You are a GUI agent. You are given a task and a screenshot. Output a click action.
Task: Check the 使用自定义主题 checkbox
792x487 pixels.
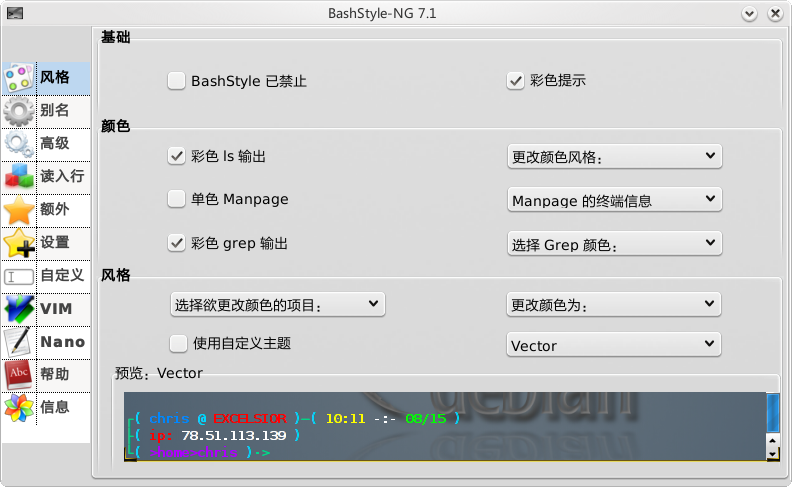(178, 344)
